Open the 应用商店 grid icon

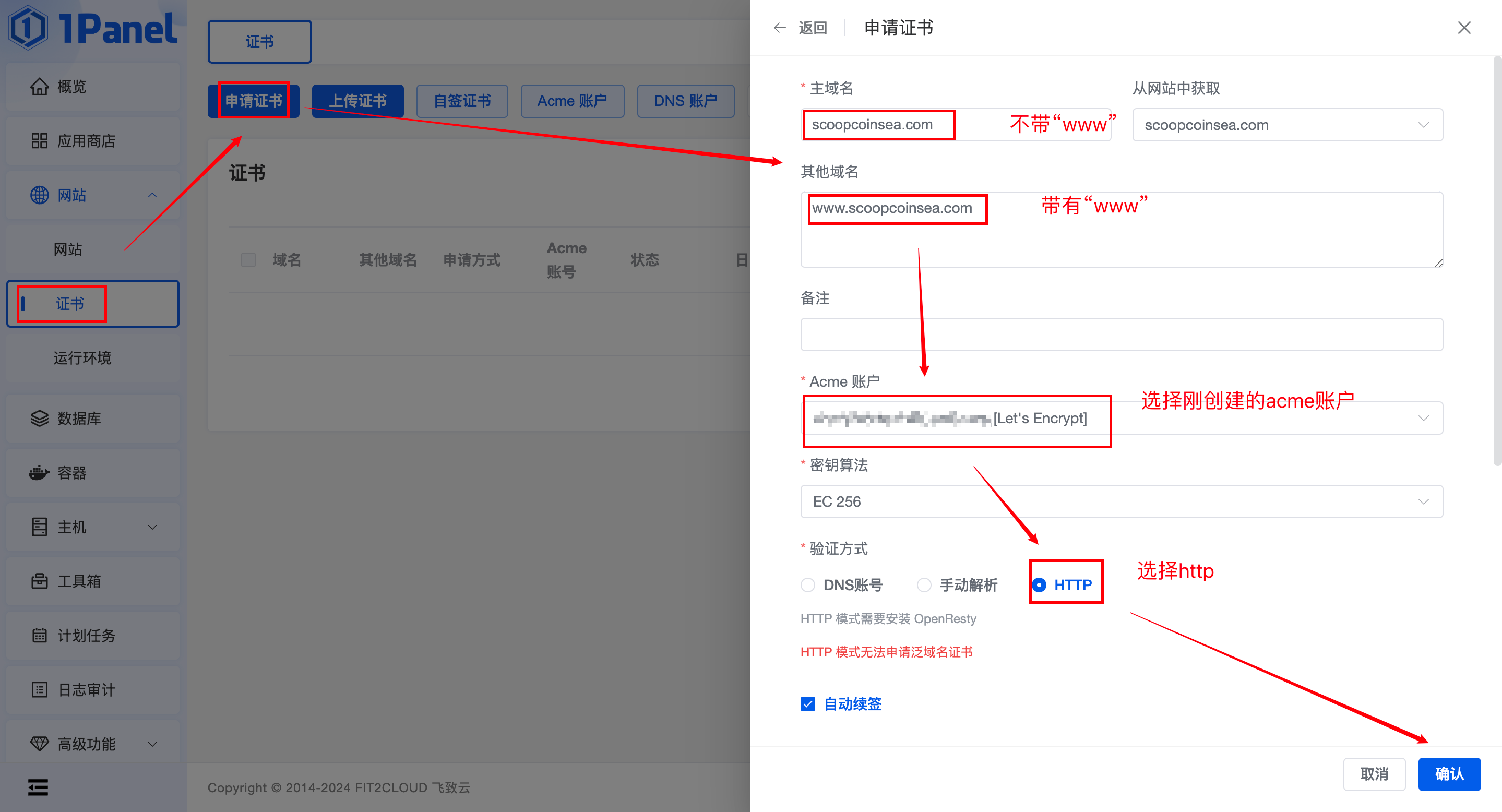pyautogui.click(x=39, y=141)
